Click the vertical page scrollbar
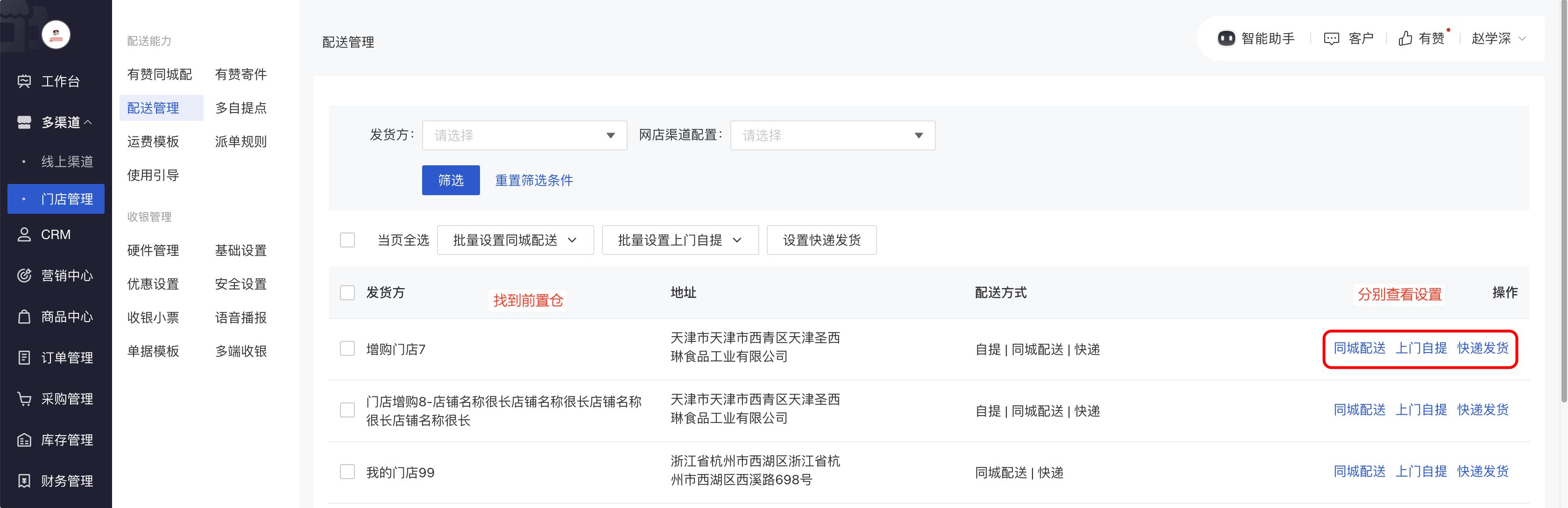1568x508 pixels. coord(1563,201)
